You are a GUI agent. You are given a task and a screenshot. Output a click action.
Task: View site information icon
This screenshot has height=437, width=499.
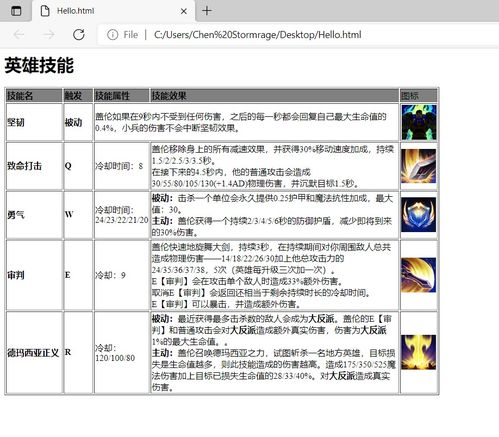[113, 34]
